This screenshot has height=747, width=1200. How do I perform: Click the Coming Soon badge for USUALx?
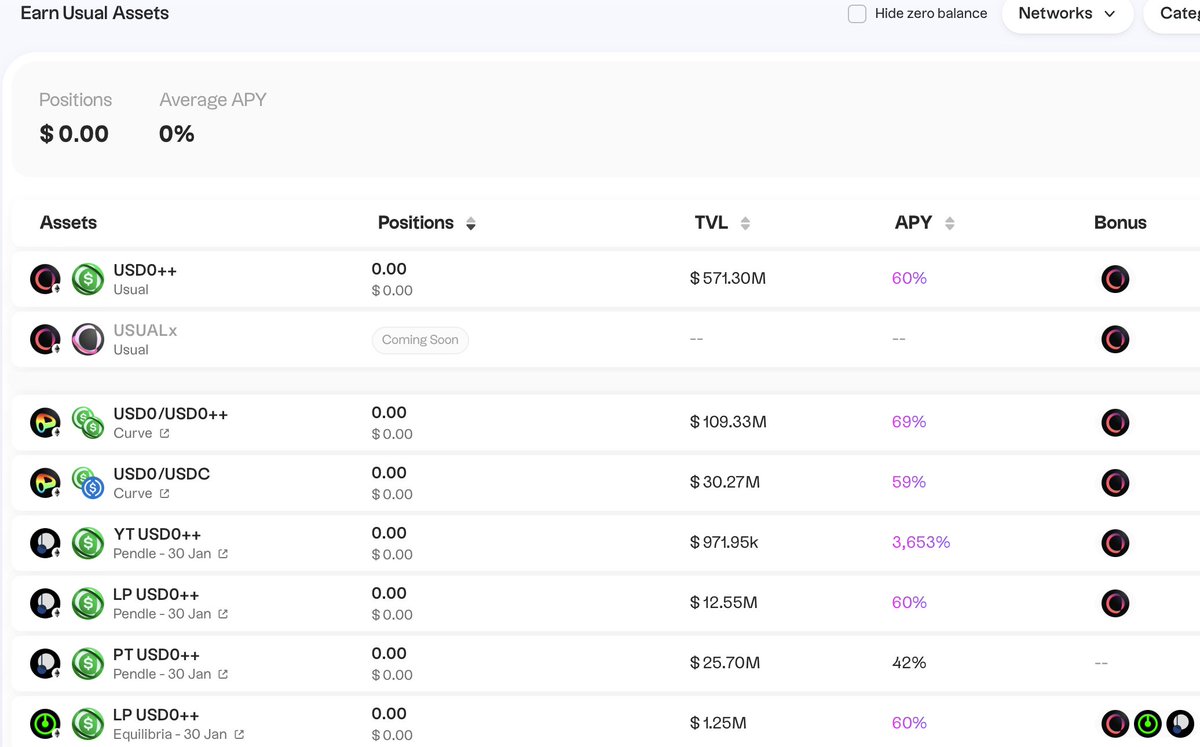point(420,340)
